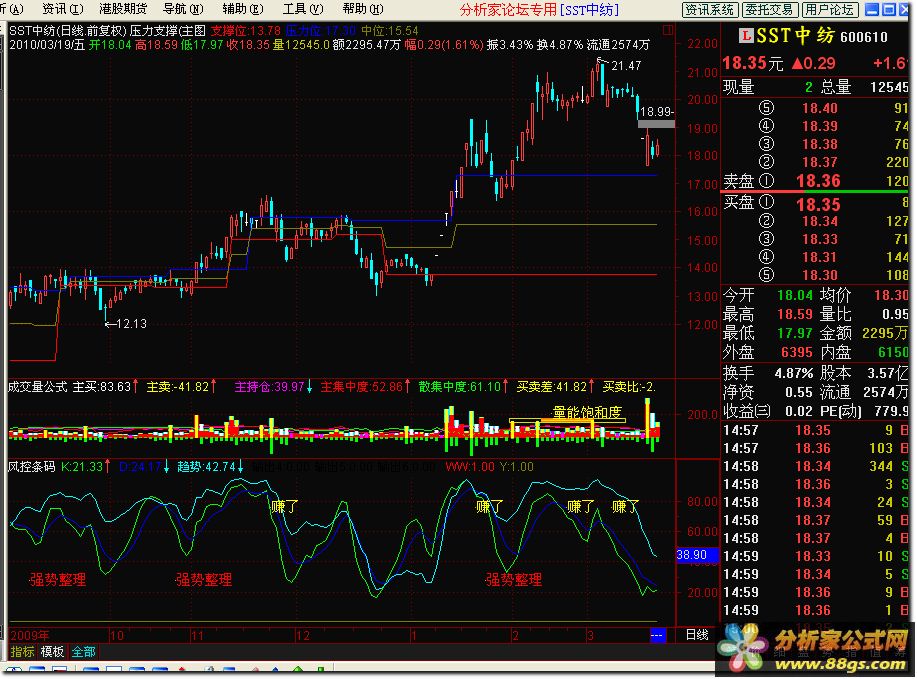The height and width of the screenshot is (679, 917).
Task: Select the sell-5 price 18.40
Action: coord(820,108)
